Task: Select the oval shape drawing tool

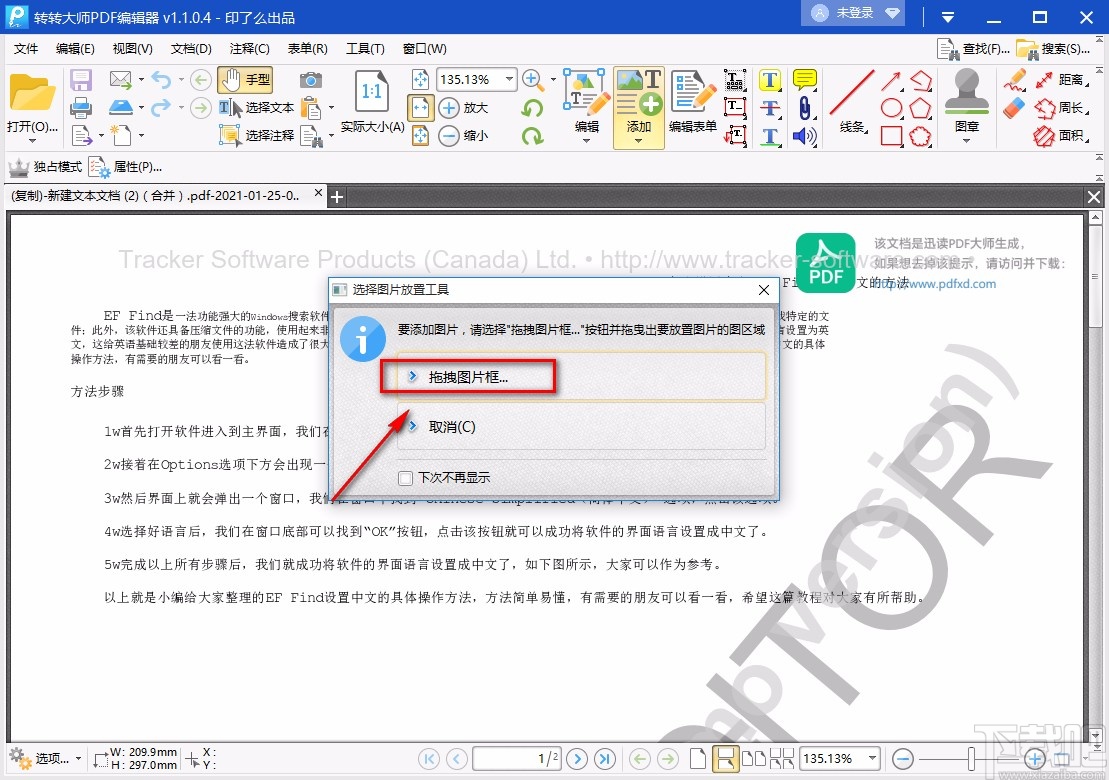Action: point(892,106)
